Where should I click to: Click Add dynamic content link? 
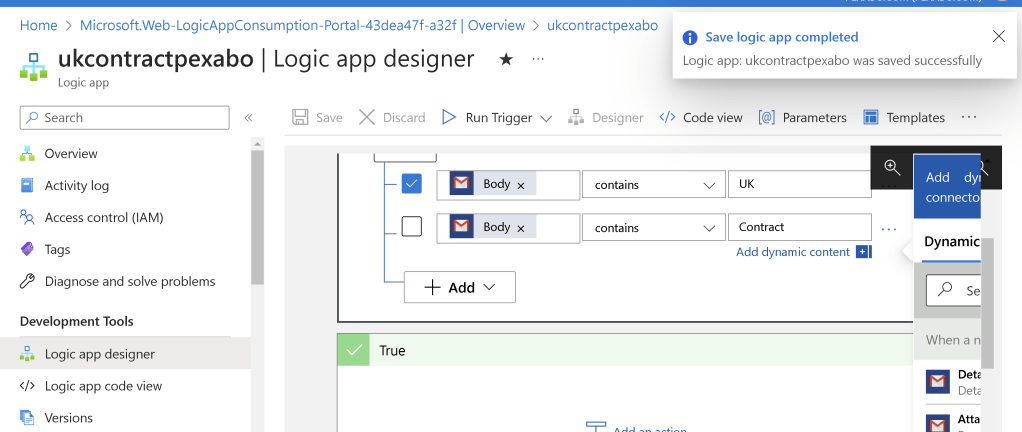[x=793, y=252]
